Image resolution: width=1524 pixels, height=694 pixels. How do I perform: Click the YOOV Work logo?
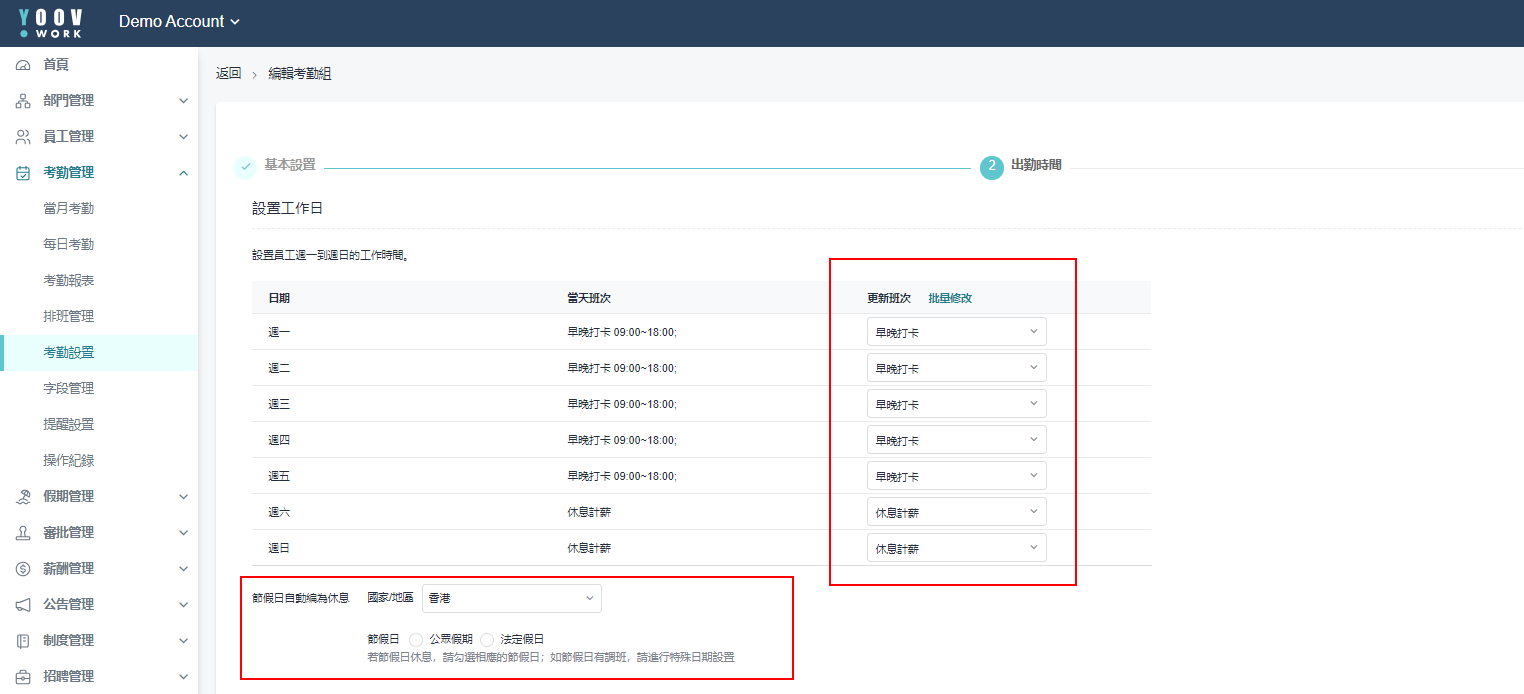(x=51, y=23)
